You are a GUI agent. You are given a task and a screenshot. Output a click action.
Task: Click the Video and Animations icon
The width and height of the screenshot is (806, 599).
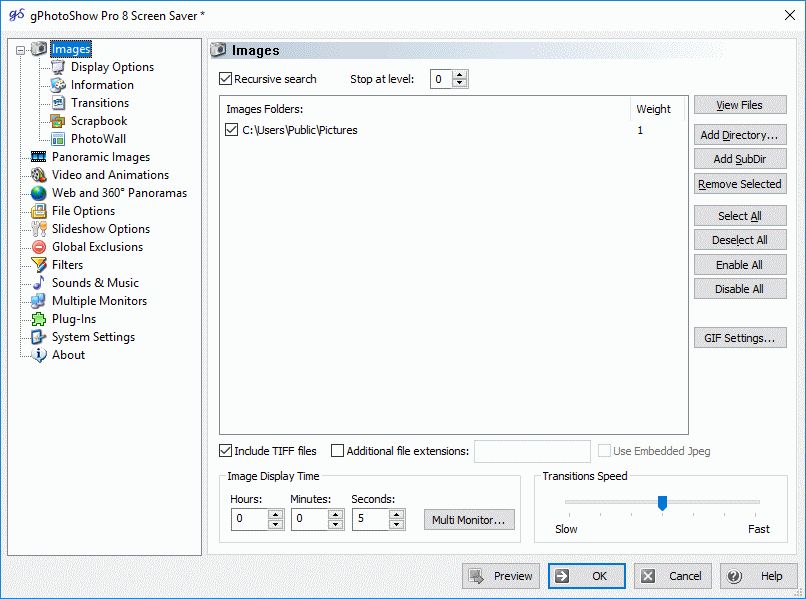(x=39, y=175)
